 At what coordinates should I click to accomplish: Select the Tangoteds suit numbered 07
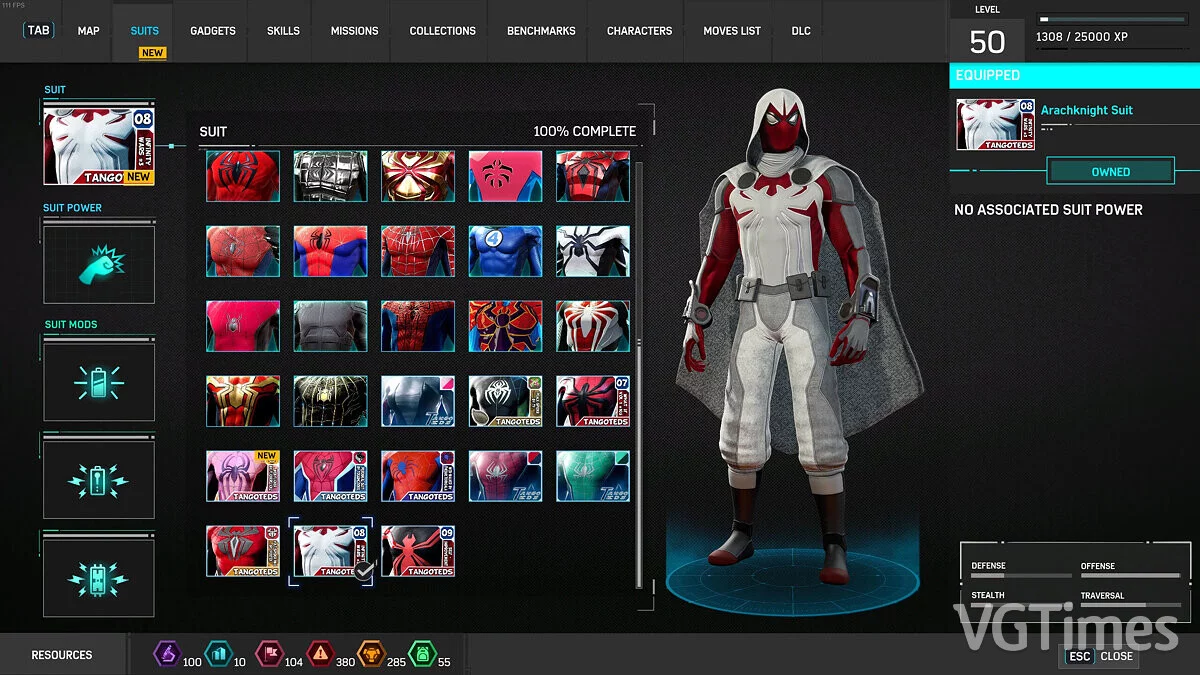(593, 401)
